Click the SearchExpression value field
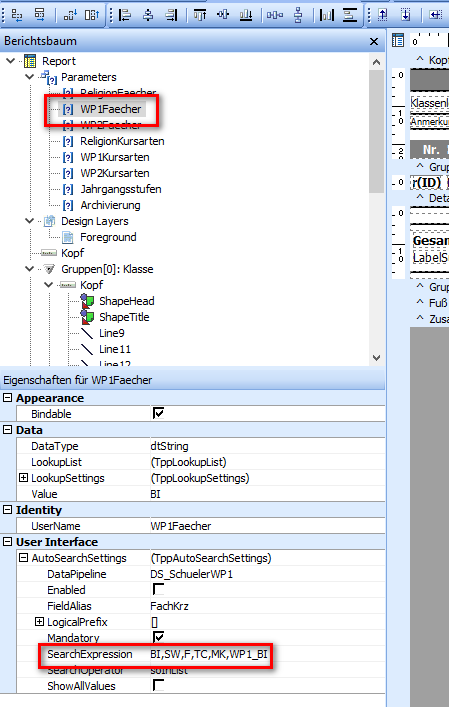The image size is (449, 707). (267, 654)
